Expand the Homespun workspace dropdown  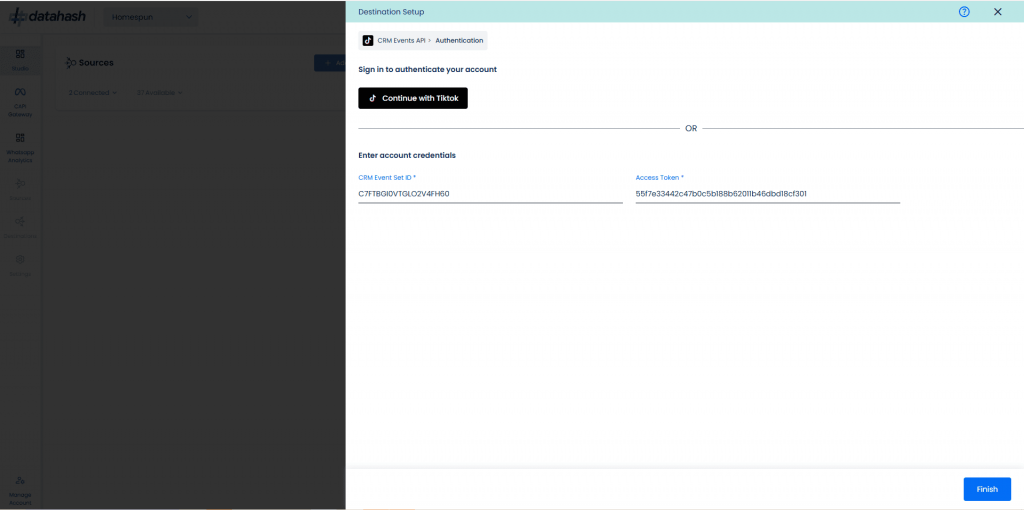[x=150, y=17]
